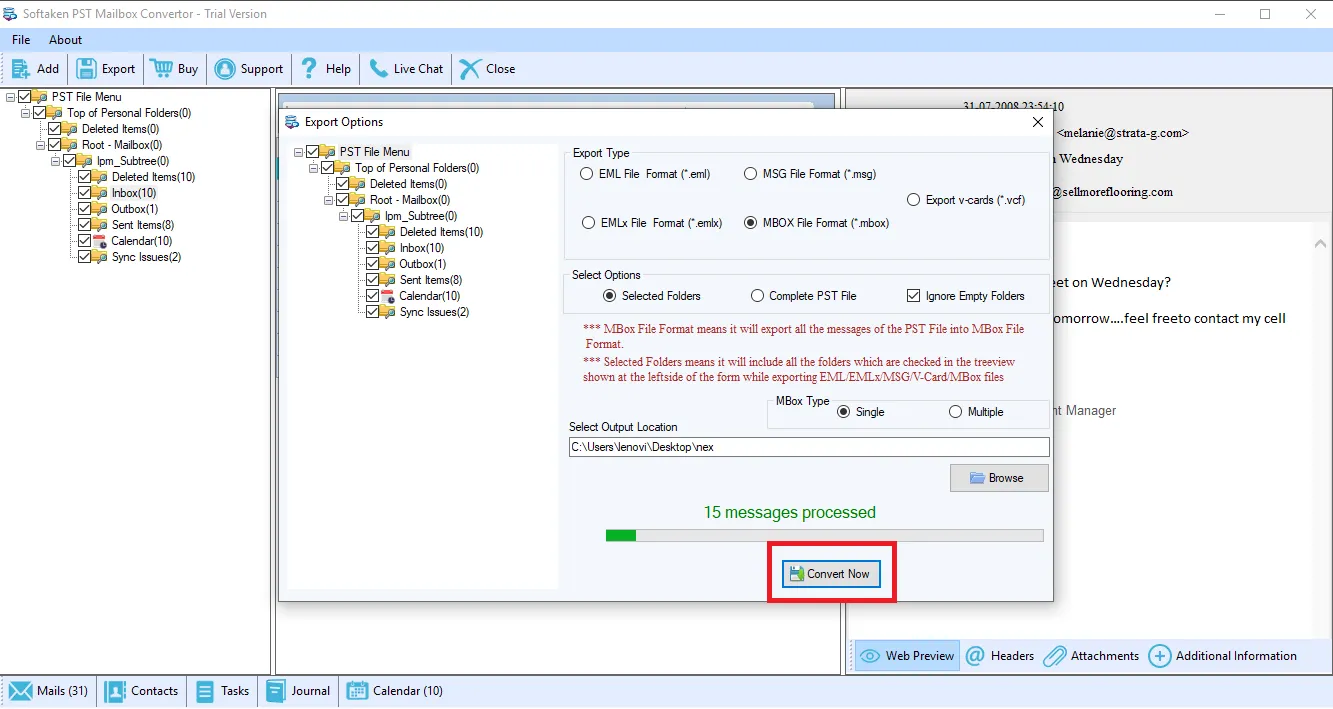Viewport: 1333px width, 709px height.
Task: Collapse PST File Menu in main tree
Action: click(x=11, y=97)
